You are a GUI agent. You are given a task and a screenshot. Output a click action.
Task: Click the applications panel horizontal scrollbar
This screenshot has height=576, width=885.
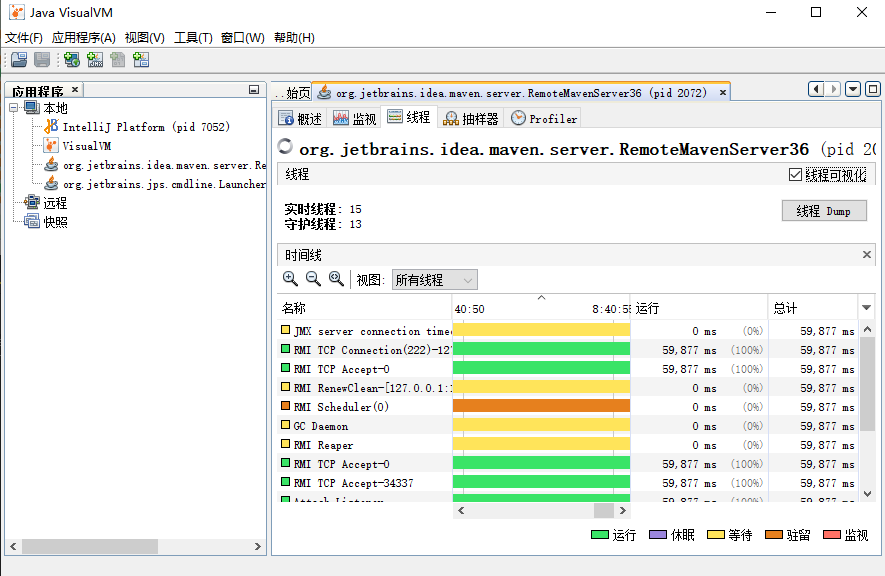point(90,546)
